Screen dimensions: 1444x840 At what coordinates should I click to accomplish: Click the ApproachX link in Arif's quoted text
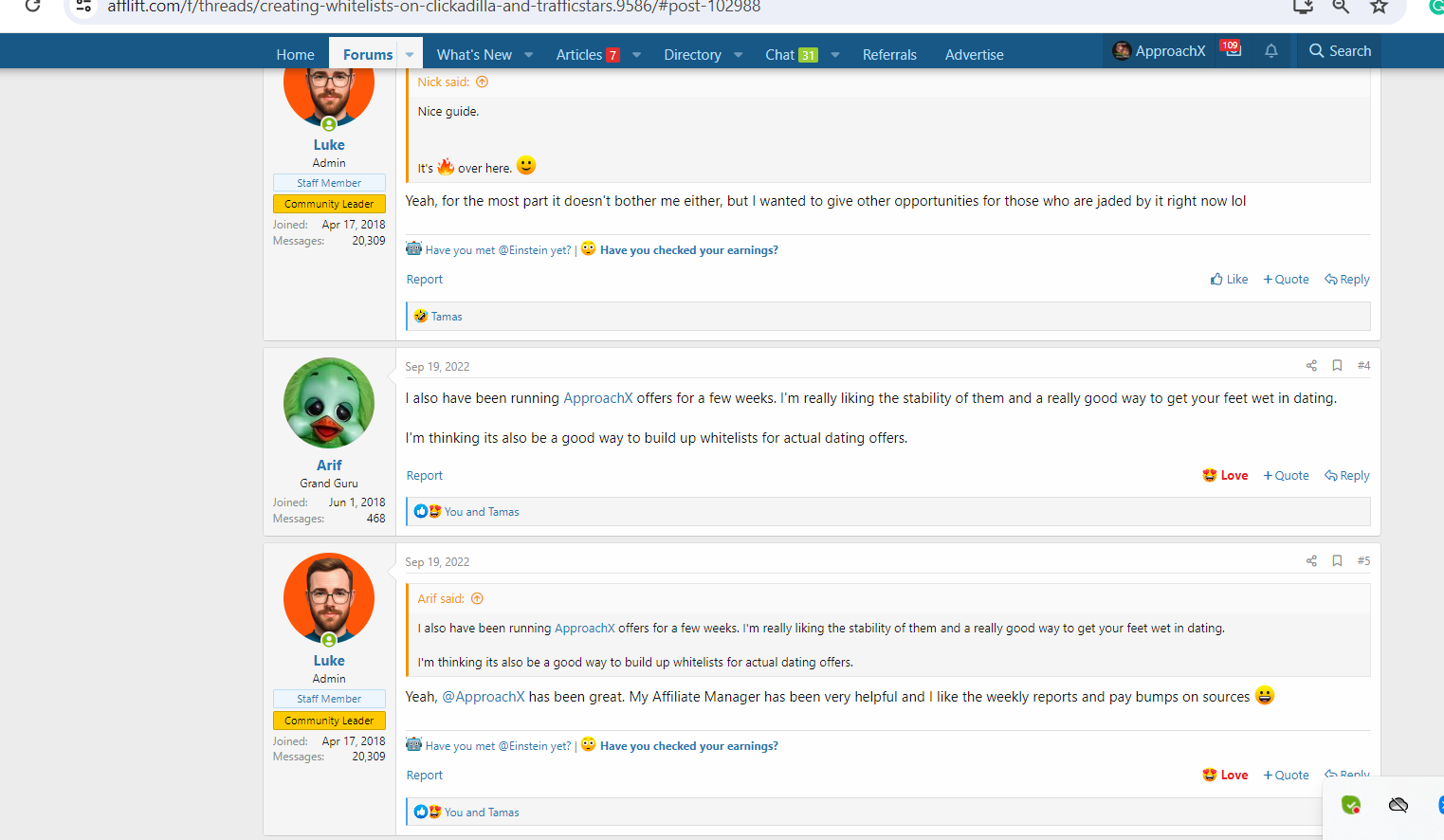[585, 629]
